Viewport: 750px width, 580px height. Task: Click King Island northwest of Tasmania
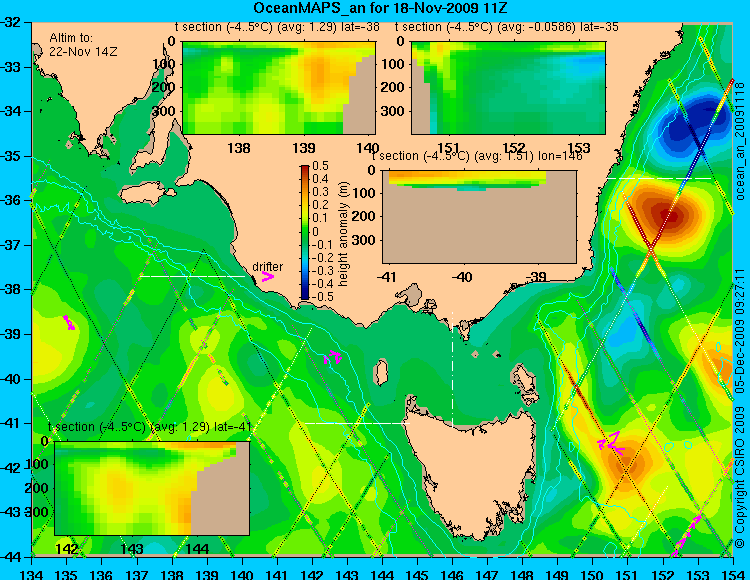(381, 372)
